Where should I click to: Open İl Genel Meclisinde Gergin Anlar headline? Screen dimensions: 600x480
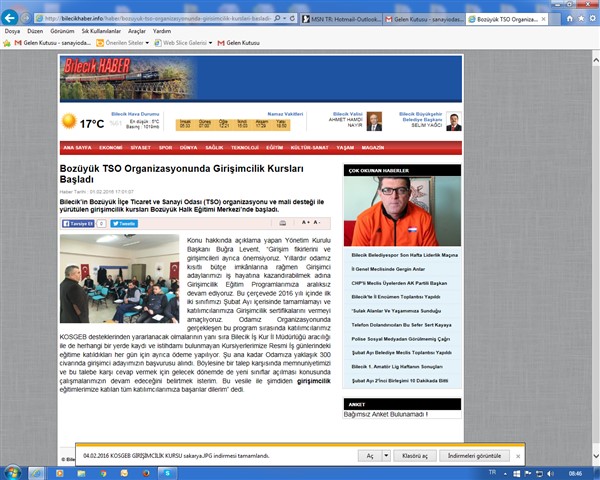coord(388,269)
